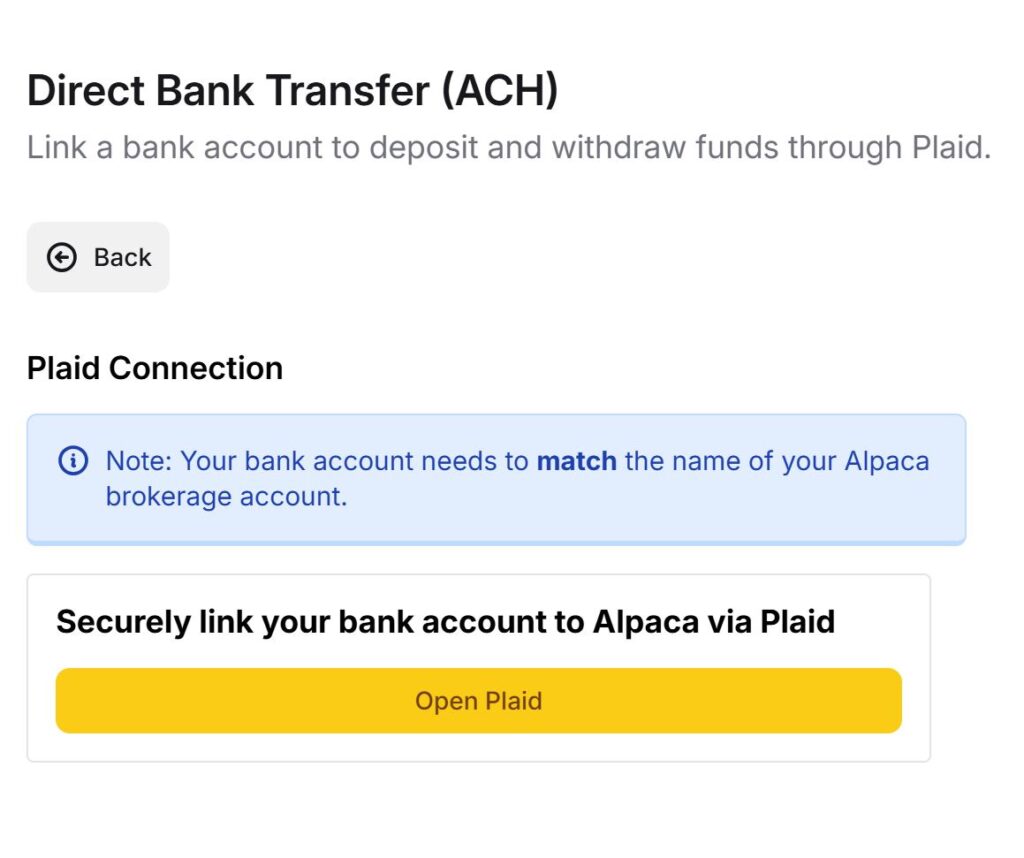The image size is (1024, 858).
Task: Click the bold word 'match' in note
Action: [577, 461]
